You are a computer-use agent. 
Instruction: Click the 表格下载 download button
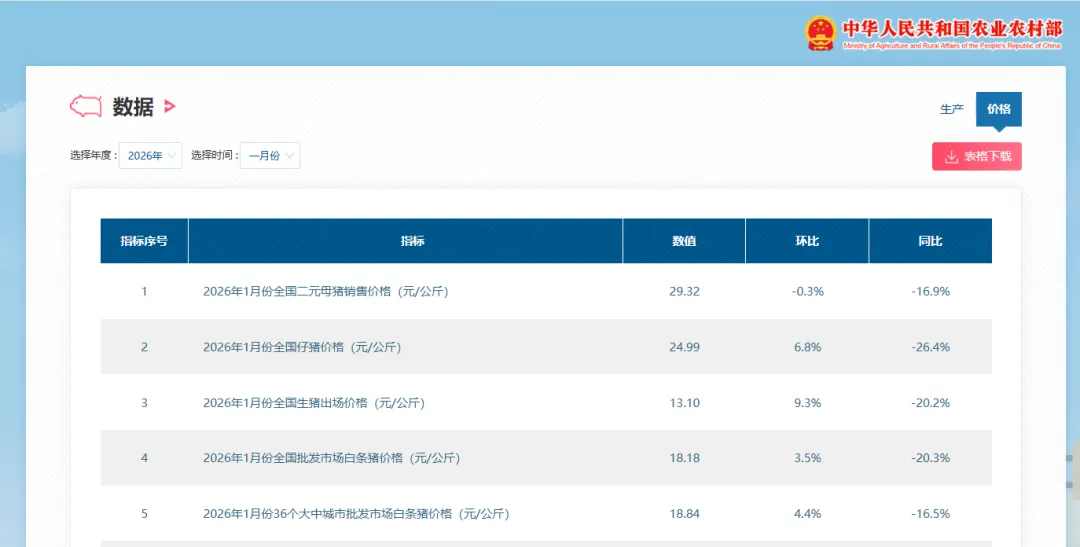point(977,156)
